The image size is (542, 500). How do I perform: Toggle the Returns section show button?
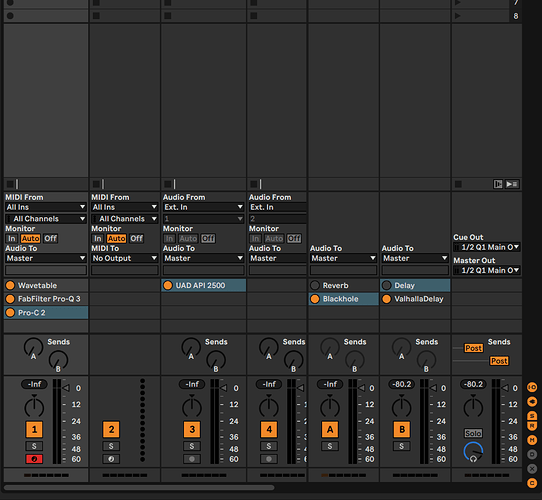[532, 426]
